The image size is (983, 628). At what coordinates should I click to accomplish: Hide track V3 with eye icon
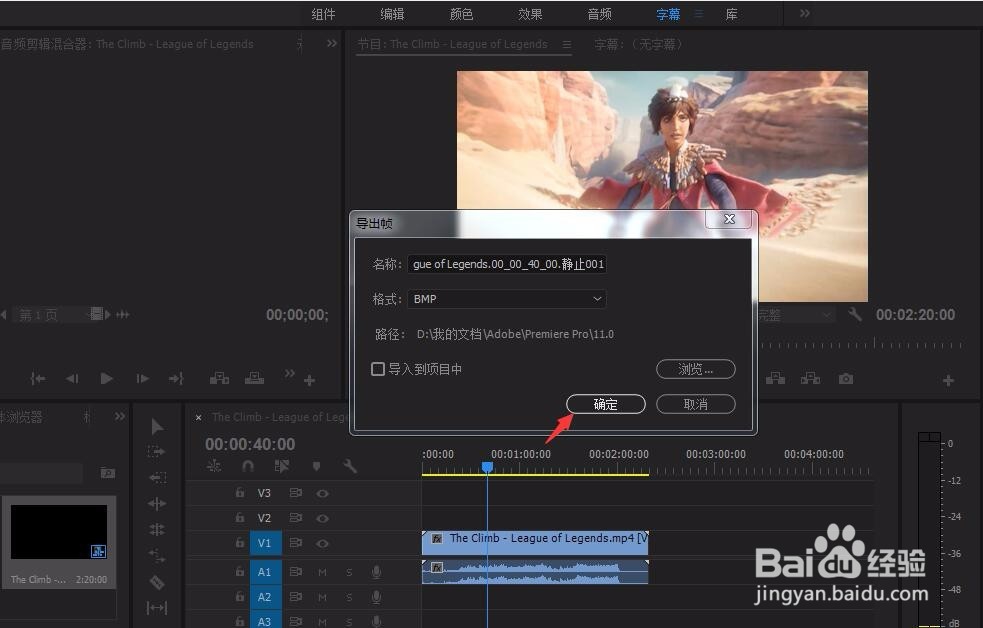pyautogui.click(x=322, y=493)
